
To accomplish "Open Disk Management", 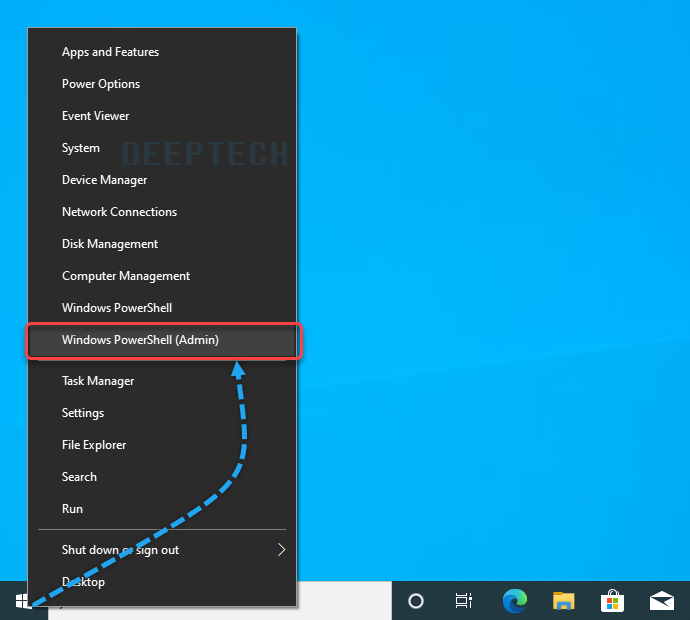I will [x=162, y=244].
